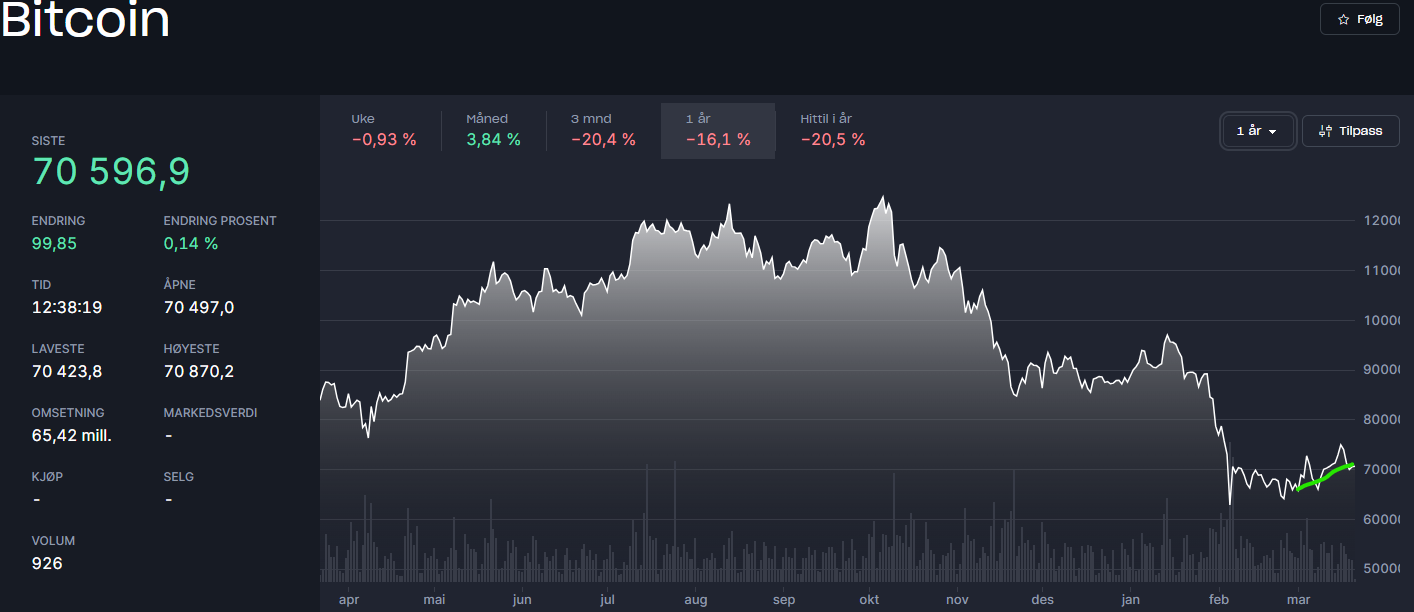Click the sliders icon in Tilpass button
Viewport: 1414px width, 612px height.
(1326, 131)
